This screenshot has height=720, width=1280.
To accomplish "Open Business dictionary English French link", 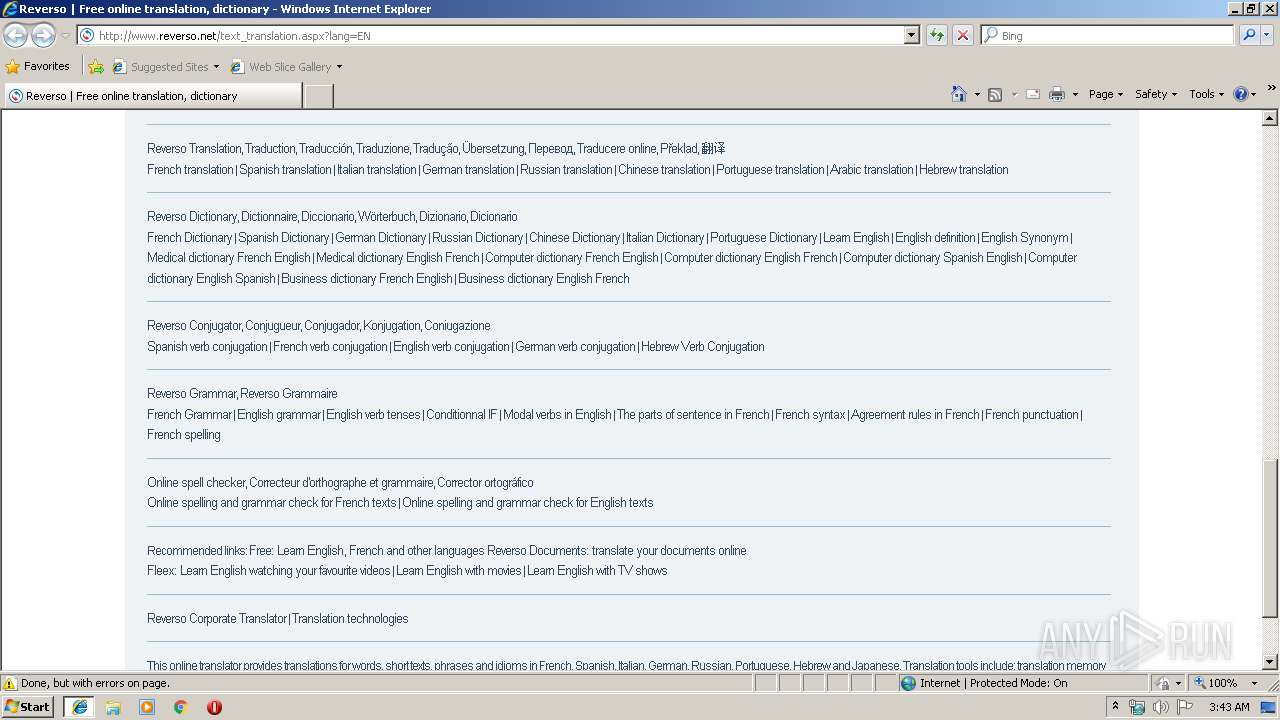I will [x=544, y=278].
